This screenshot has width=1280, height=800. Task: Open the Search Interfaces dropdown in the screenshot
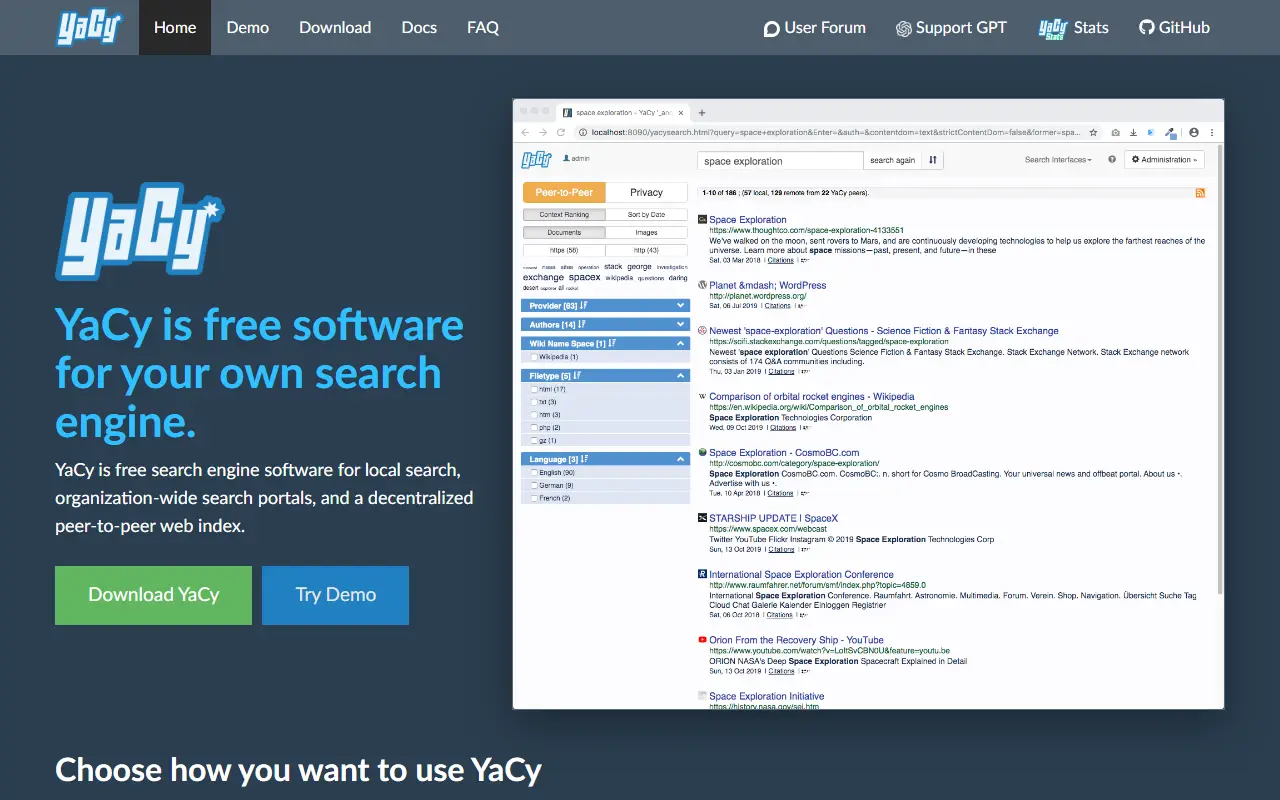coord(1058,160)
